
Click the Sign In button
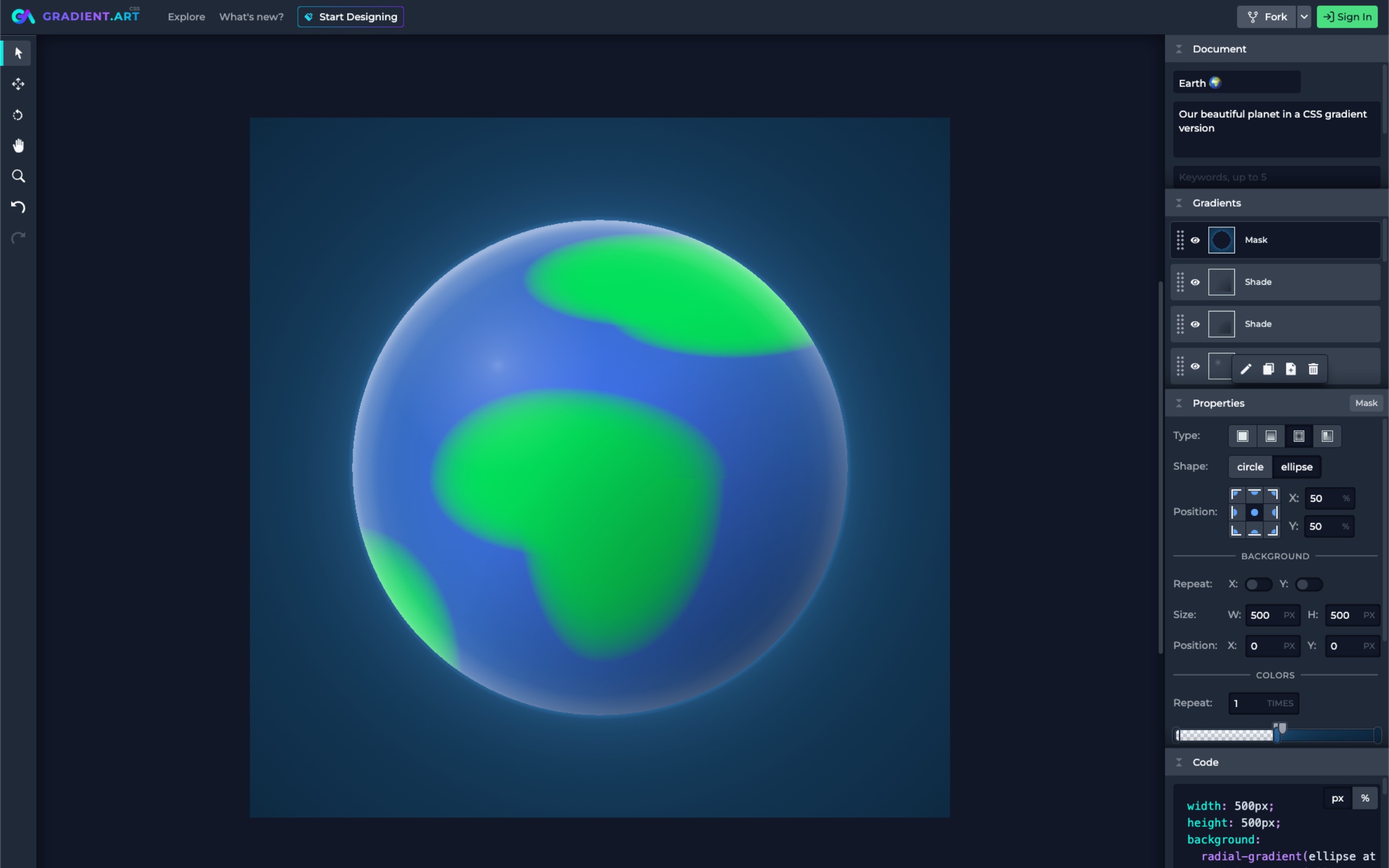point(1347,17)
